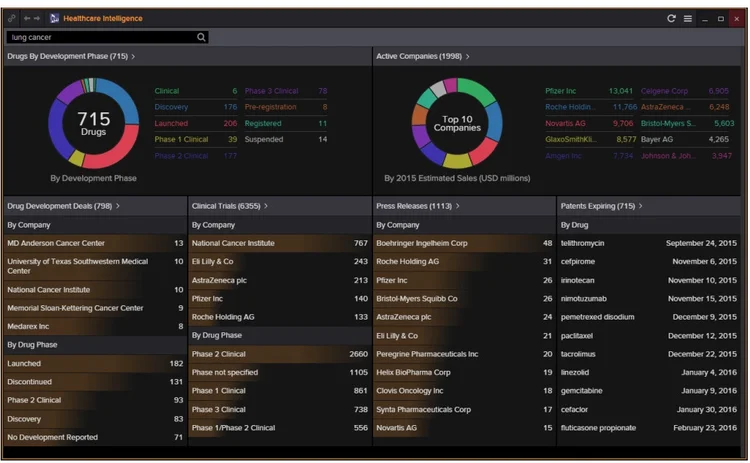The height and width of the screenshot is (463, 750).
Task: Expand Drug Development Deals chevron
Action: [x=118, y=206]
